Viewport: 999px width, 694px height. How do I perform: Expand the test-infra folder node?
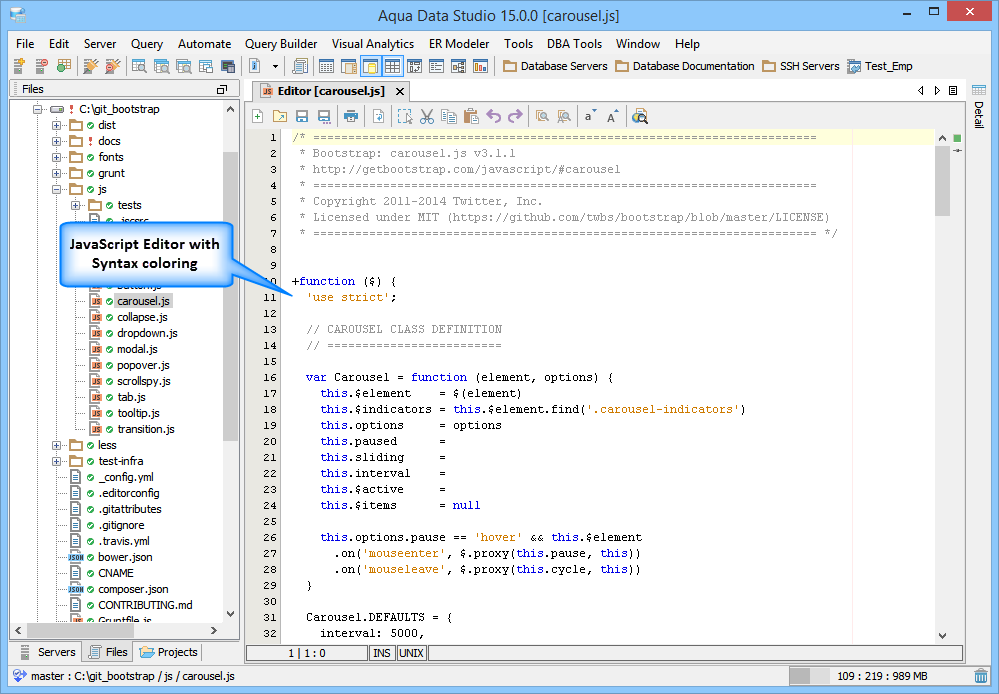57,461
